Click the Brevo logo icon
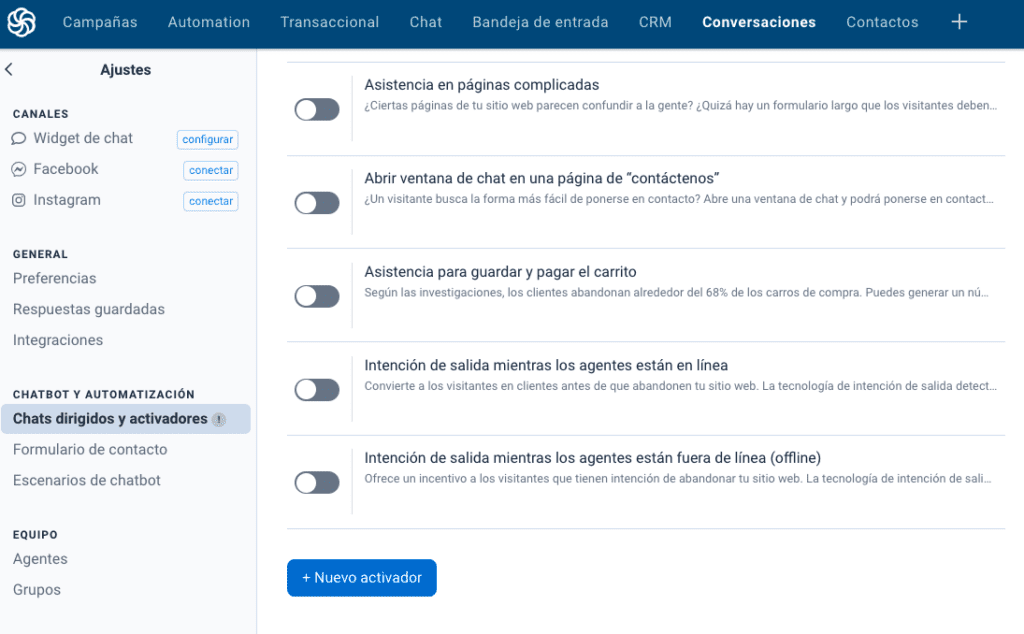The image size is (1024, 634). tap(22, 22)
